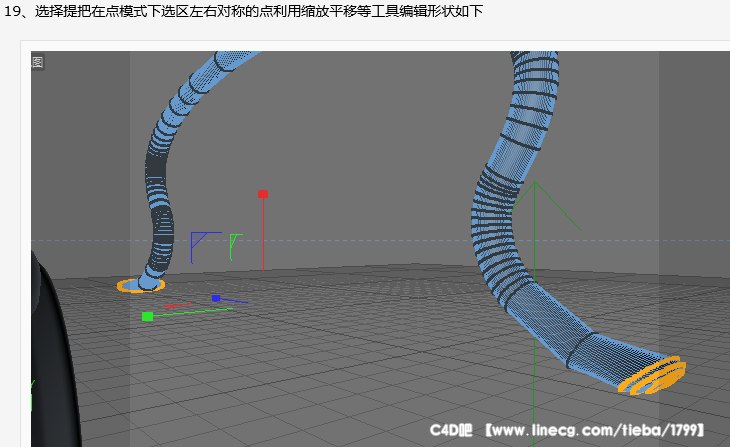The height and width of the screenshot is (447, 730).
Task: Click the step 19 instruction text
Action: click(243, 11)
